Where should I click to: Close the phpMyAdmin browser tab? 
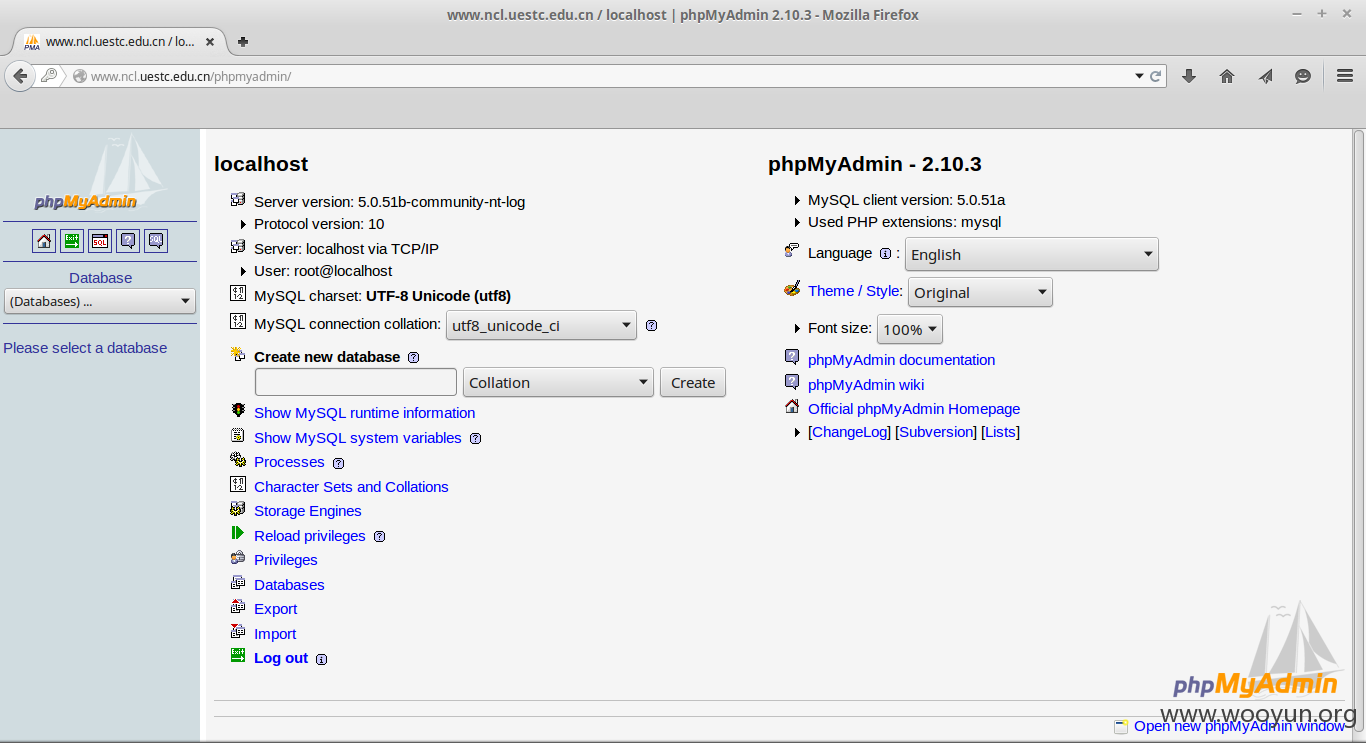pyautogui.click(x=210, y=42)
